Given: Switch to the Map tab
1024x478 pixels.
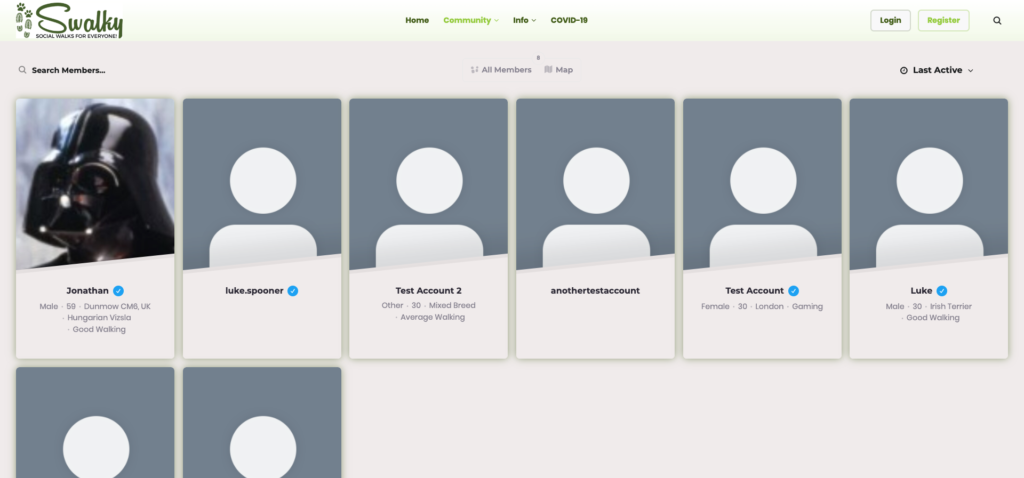Looking at the screenshot, I should coord(558,70).
